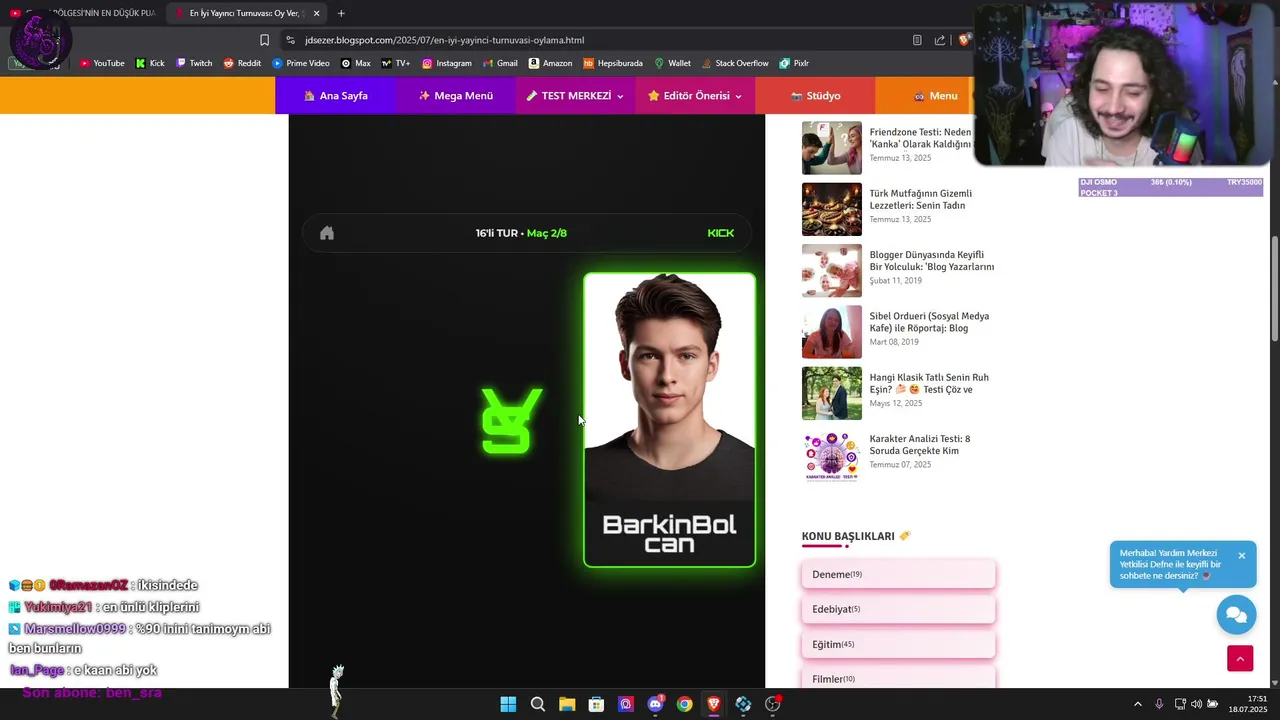The height and width of the screenshot is (720, 1280).
Task: Switch to the YouTube tab
Action: (82, 13)
